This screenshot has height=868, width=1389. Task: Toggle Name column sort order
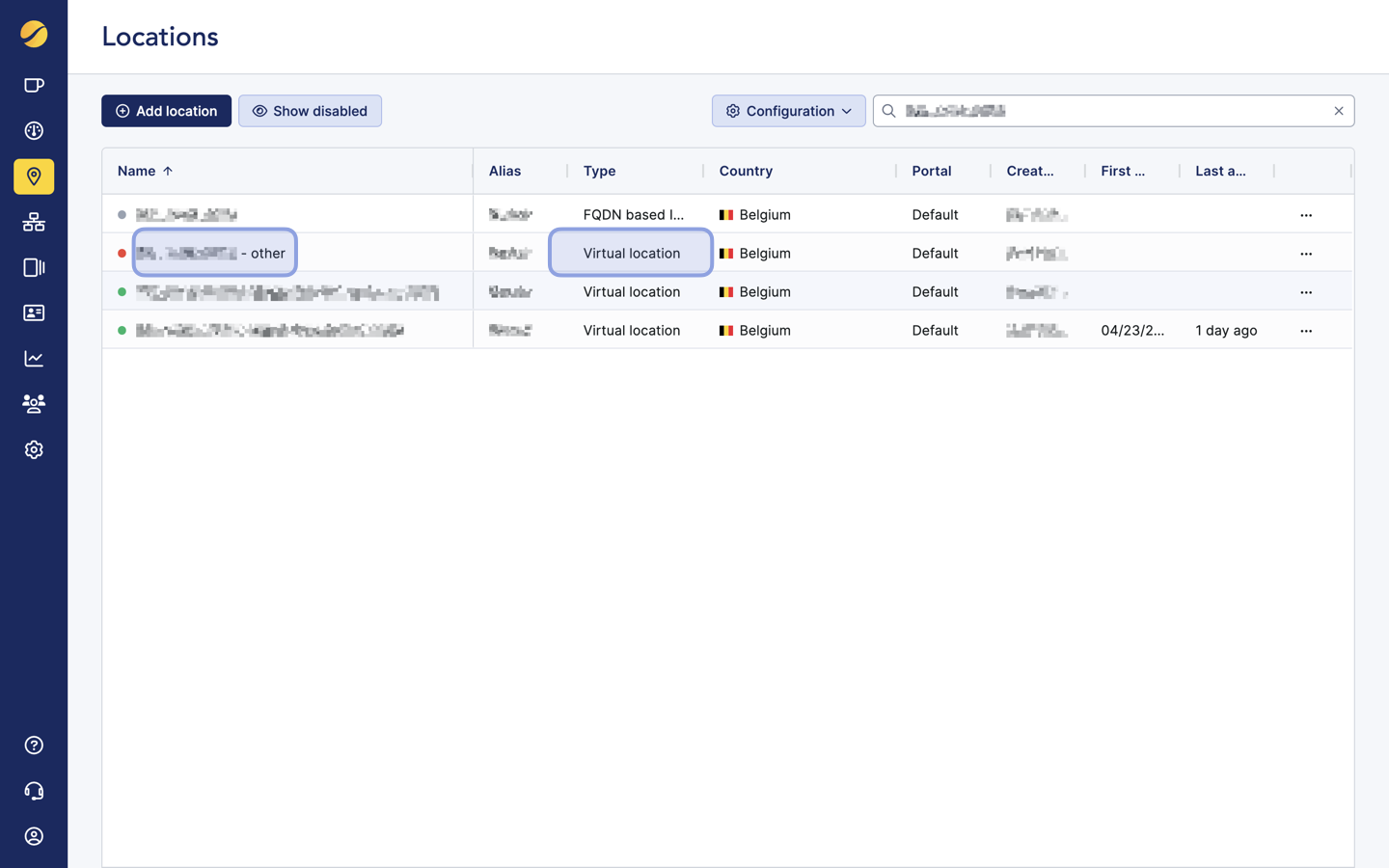[x=145, y=171]
